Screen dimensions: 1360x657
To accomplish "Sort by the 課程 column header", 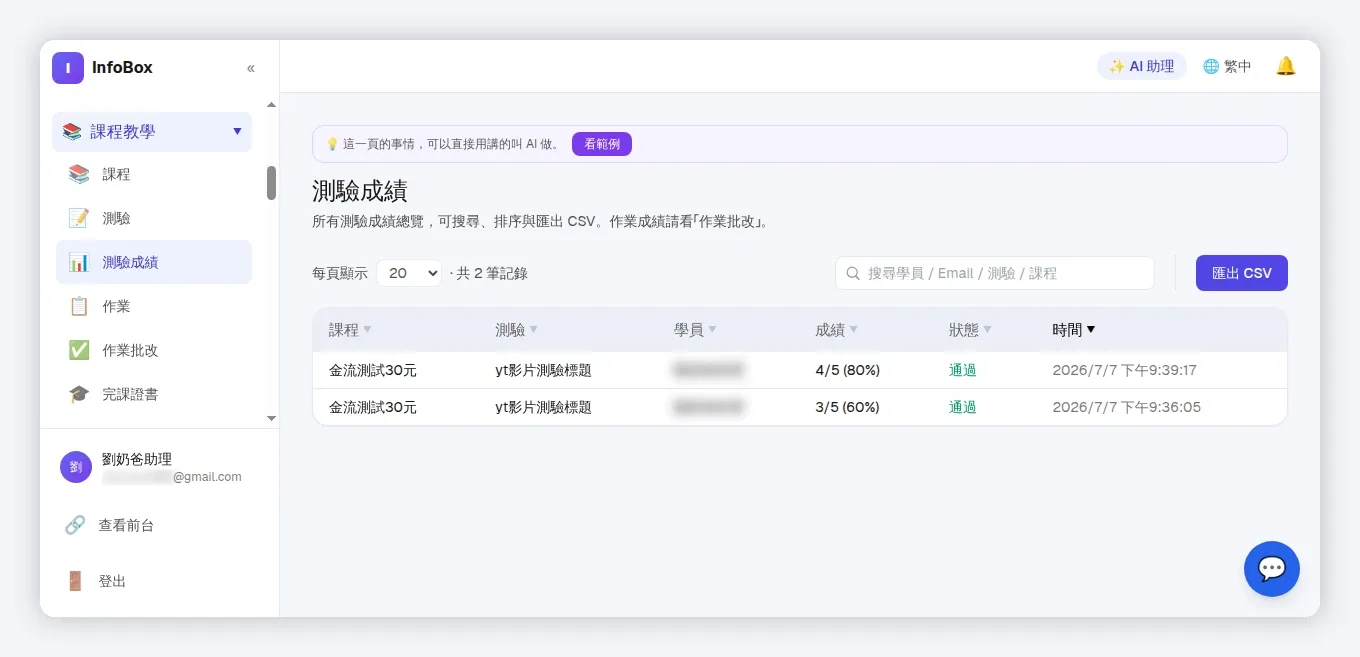I will pyautogui.click(x=350, y=329).
